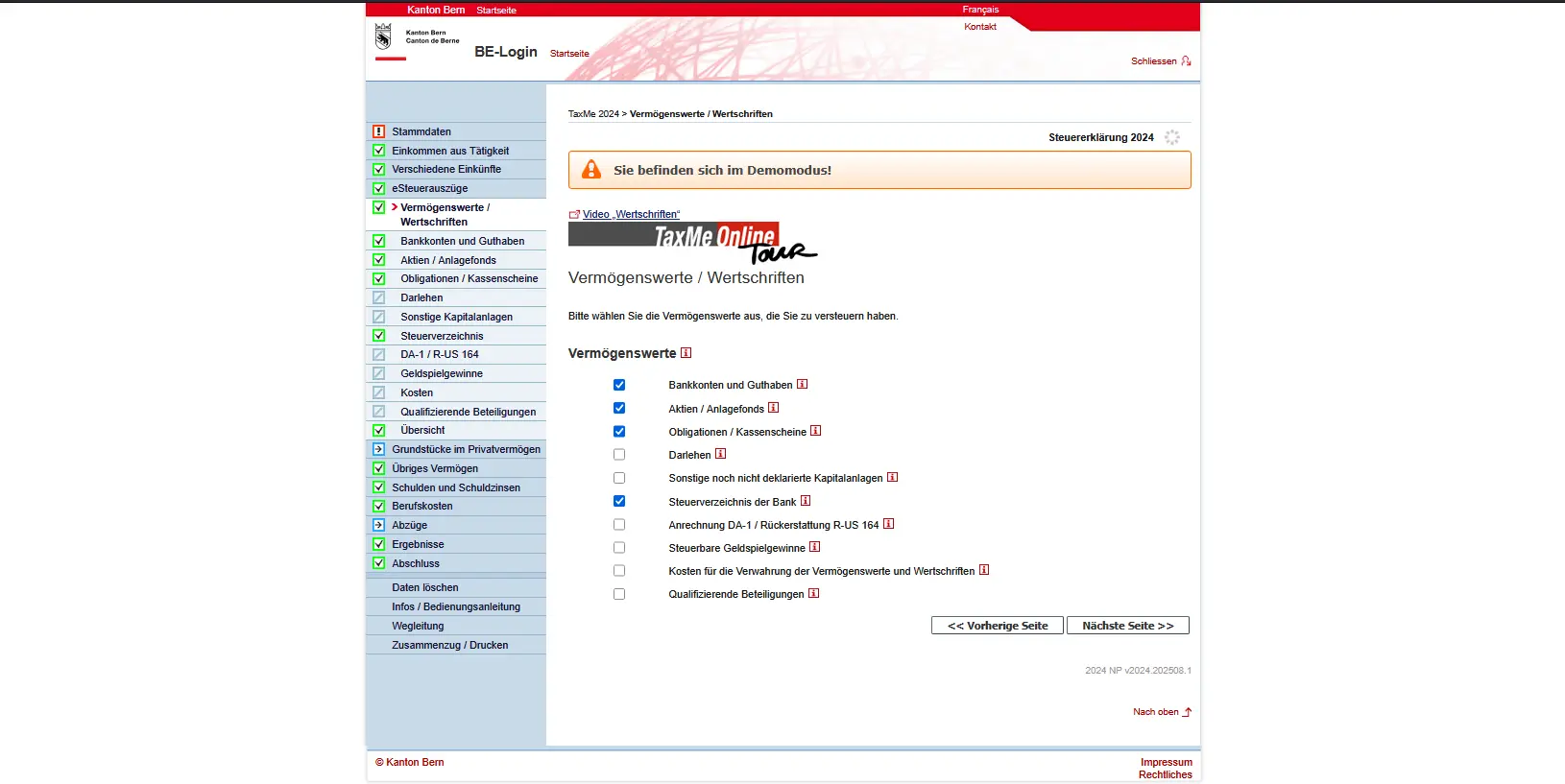The width and height of the screenshot is (1565, 784).
Task: Click info icon beside Qualifizierende Beteiligungen option
Action: click(x=813, y=593)
